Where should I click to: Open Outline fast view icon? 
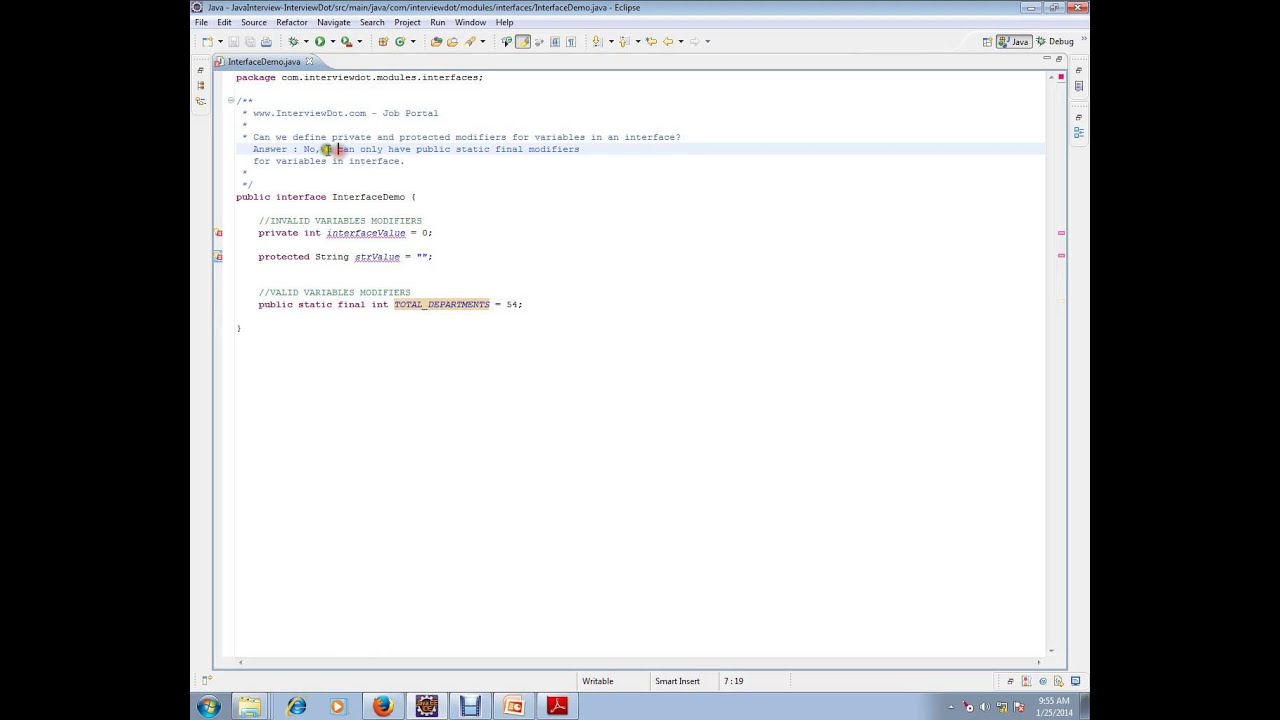click(x=1079, y=131)
